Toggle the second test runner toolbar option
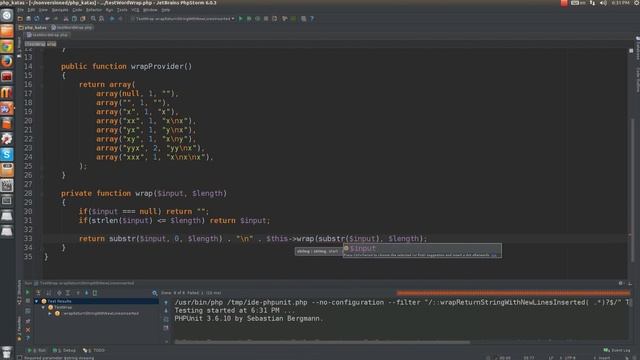 click(49, 293)
